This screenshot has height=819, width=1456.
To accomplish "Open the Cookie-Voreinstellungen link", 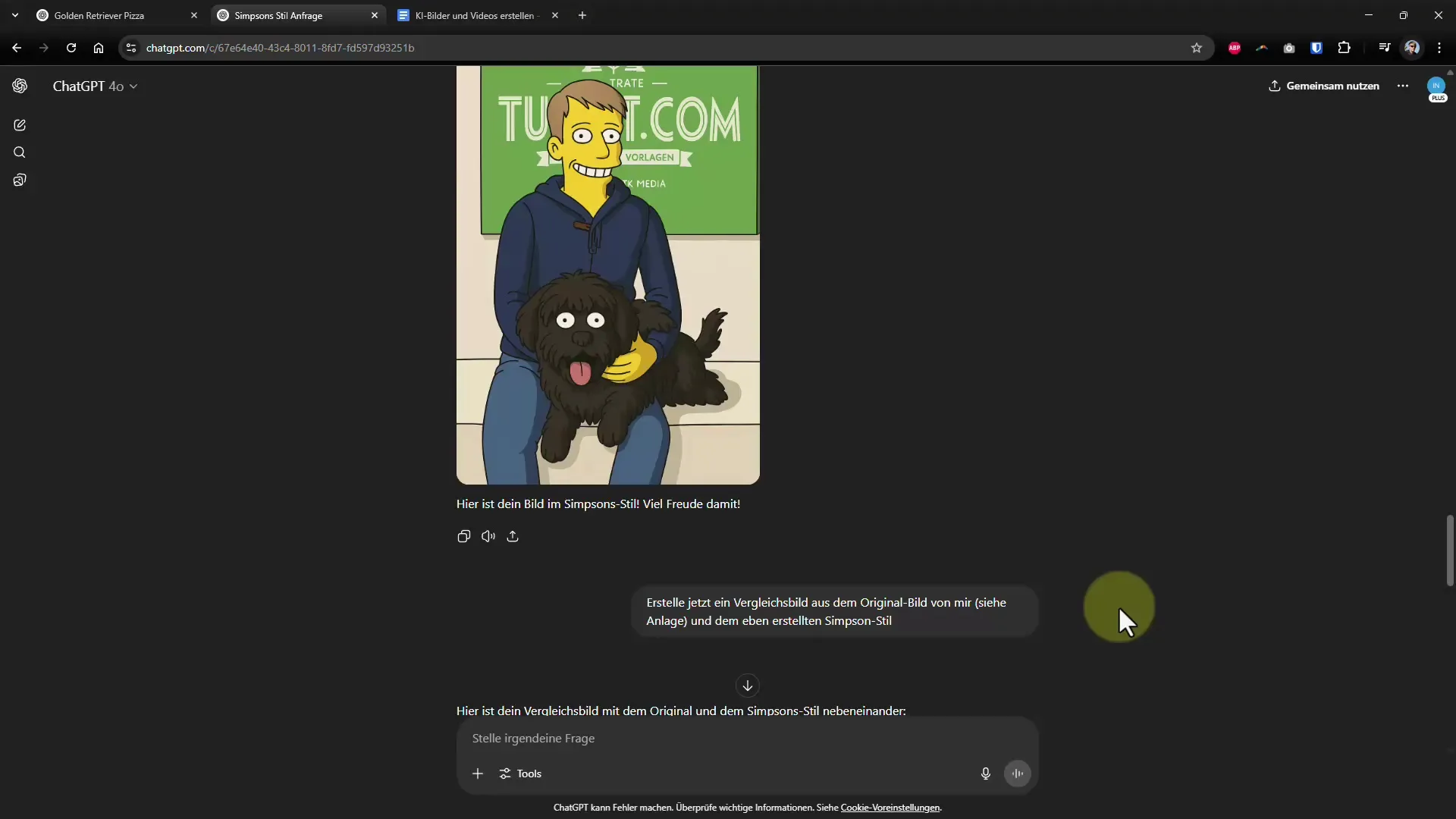I will (890, 808).
